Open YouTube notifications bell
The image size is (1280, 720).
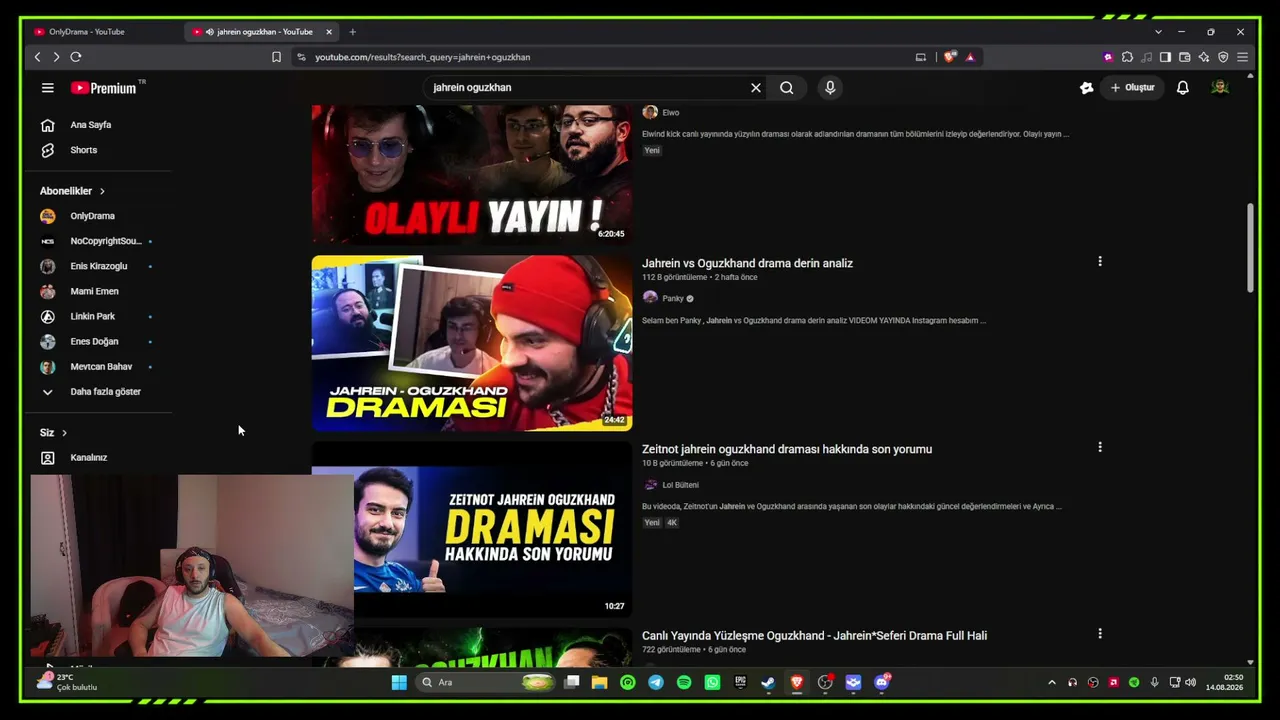1183,88
